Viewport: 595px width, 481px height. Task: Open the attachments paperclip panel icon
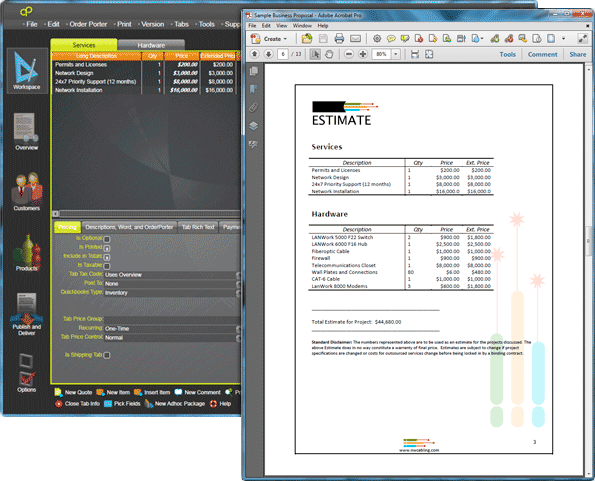coord(254,107)
